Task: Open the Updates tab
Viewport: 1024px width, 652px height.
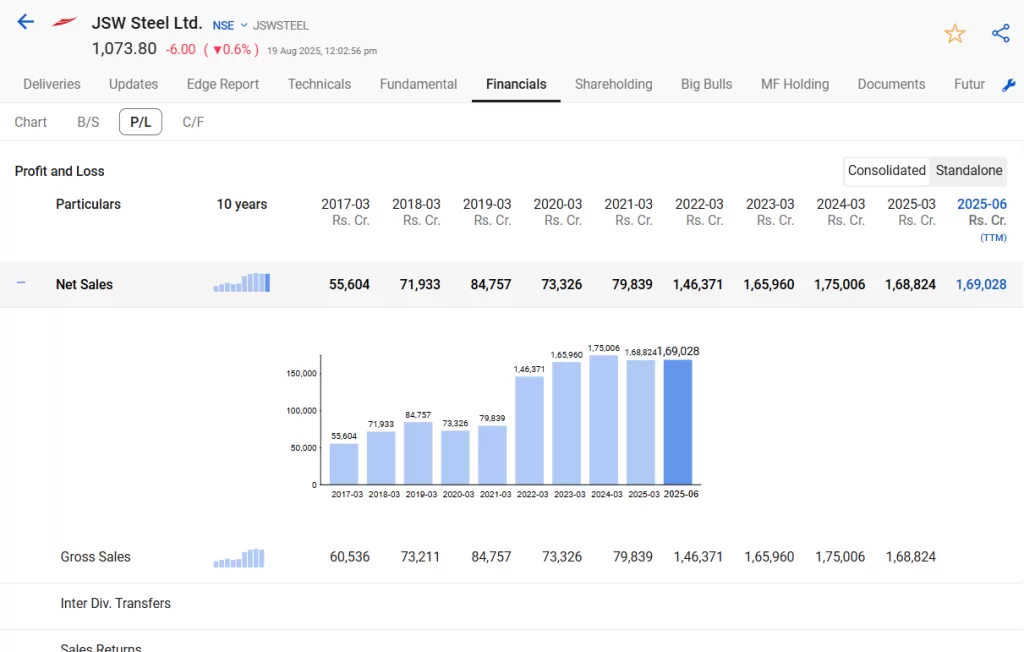Action: click(133, 84)
